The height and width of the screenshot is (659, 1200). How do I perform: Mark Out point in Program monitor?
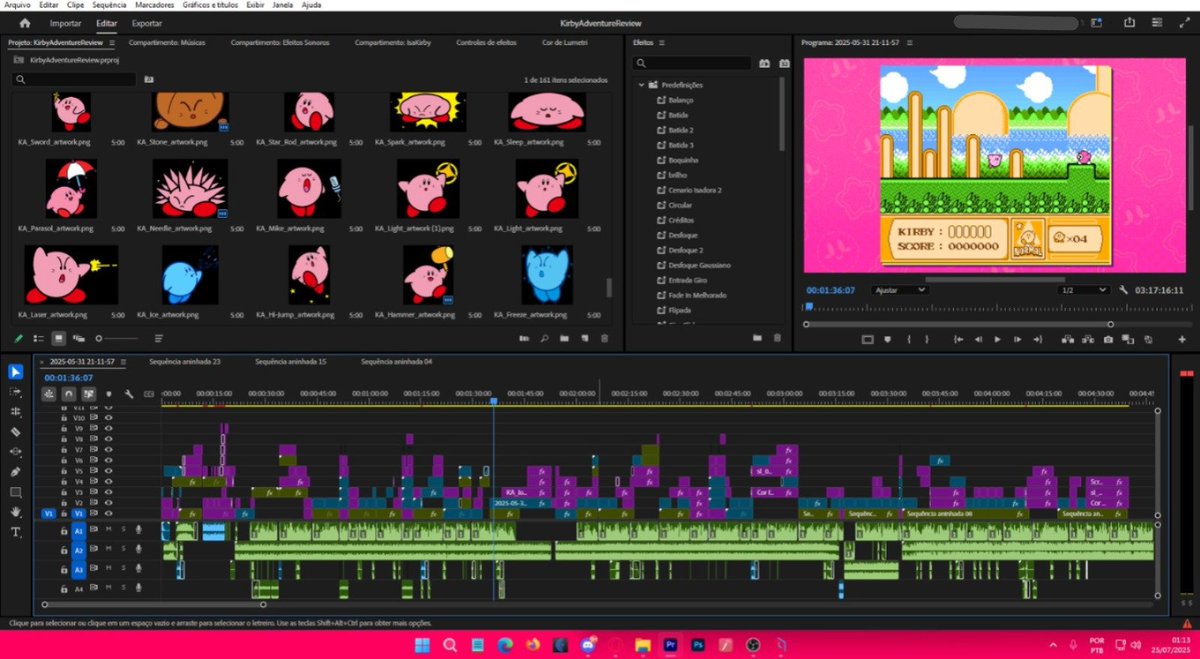927,339
